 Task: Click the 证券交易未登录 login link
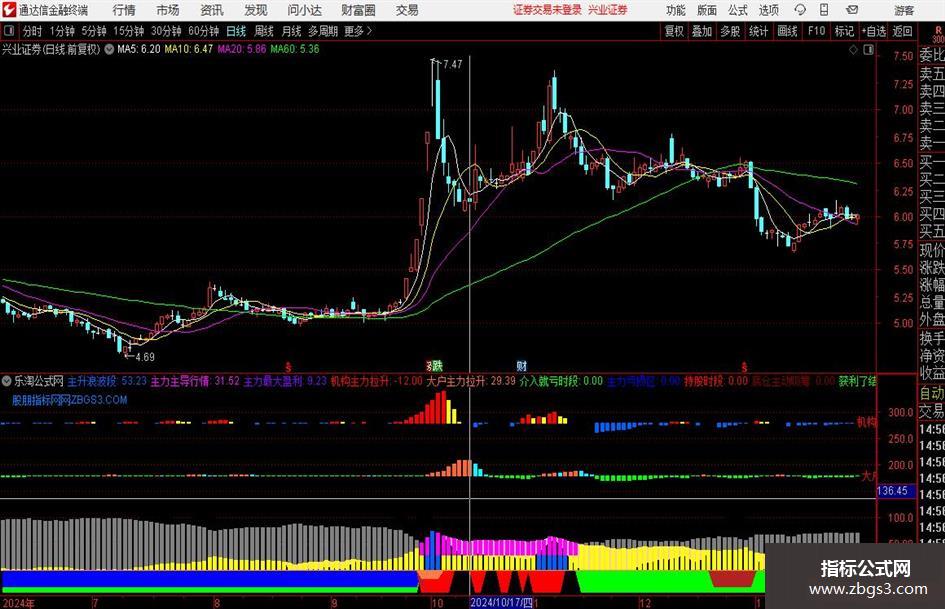(547, 10)
